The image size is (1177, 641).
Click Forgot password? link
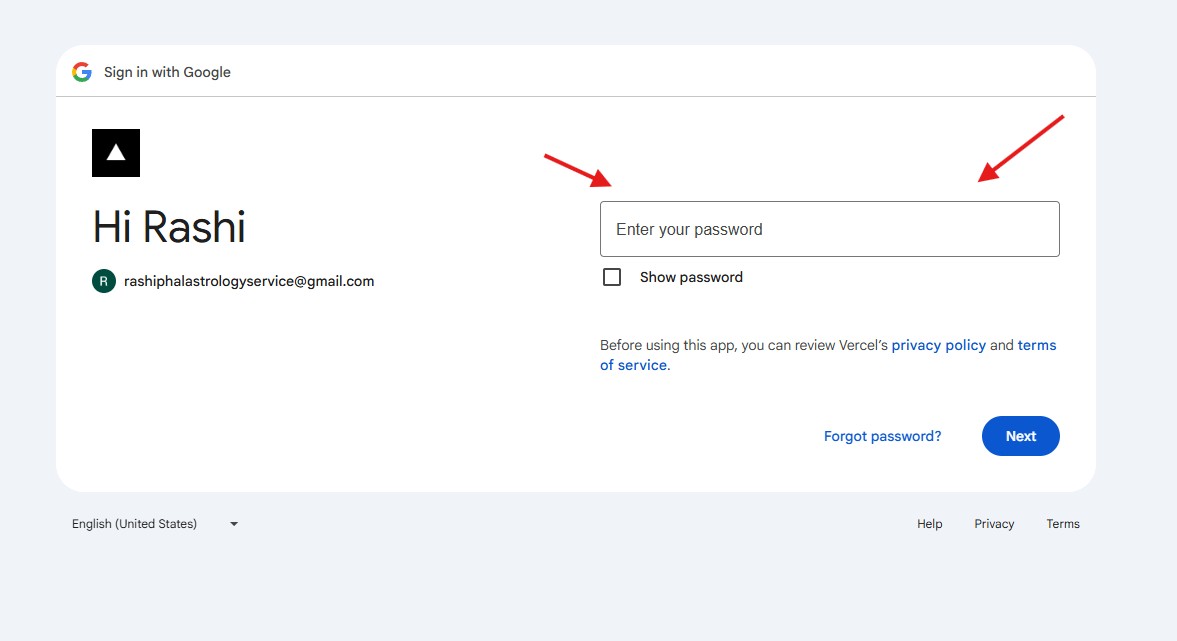882,436
